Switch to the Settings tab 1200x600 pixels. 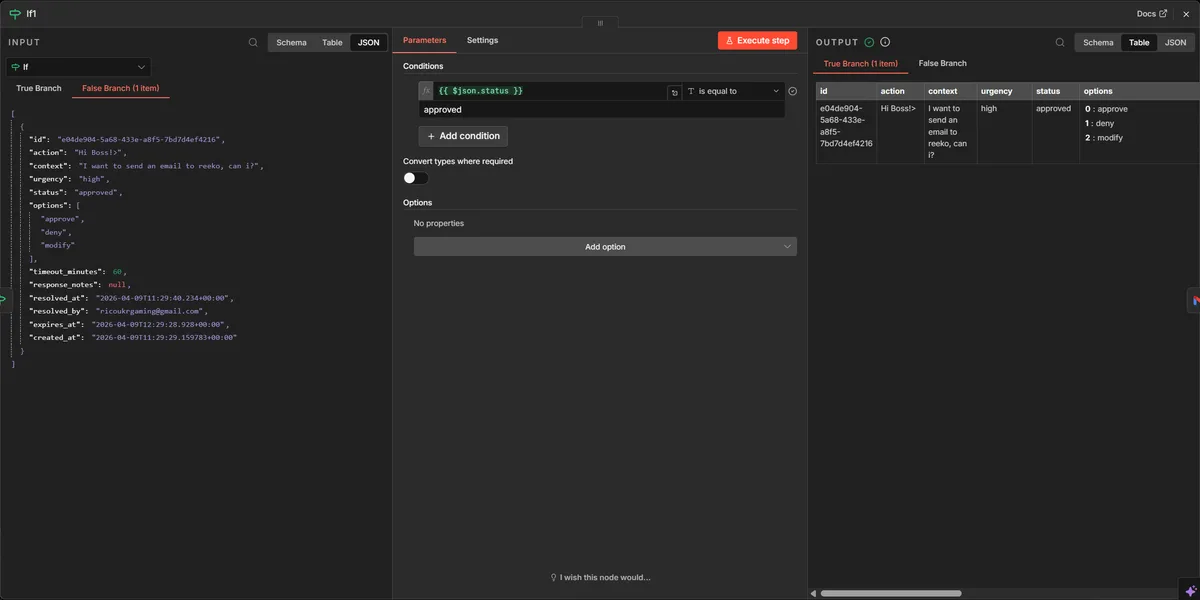[483, 40]
